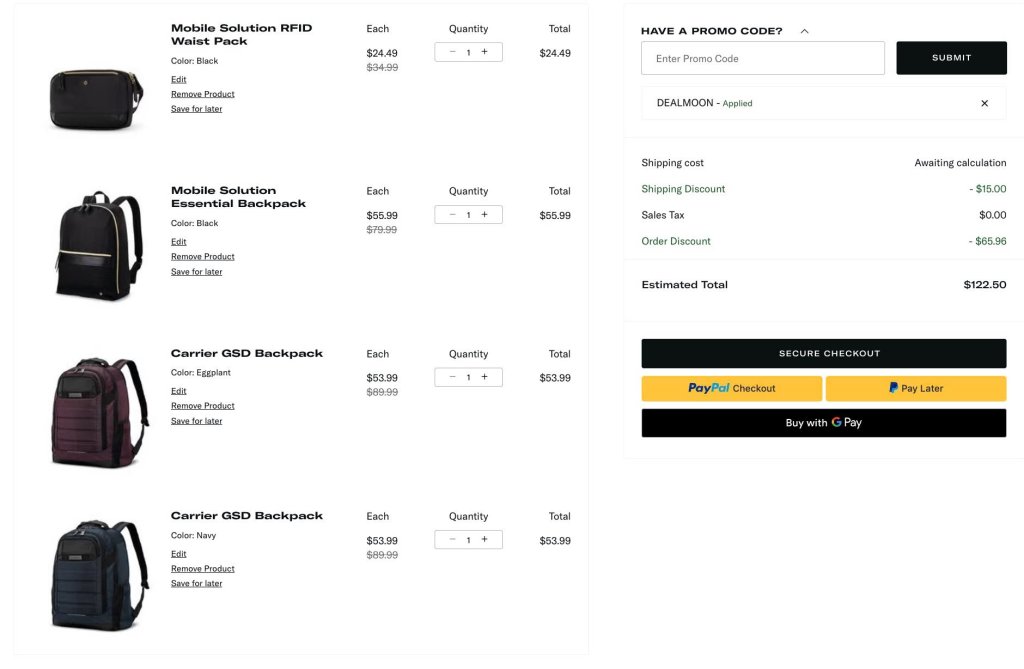
Task: Increase quantity of Mobile Solution Essential Backpack
Action: tap(485, 214)
